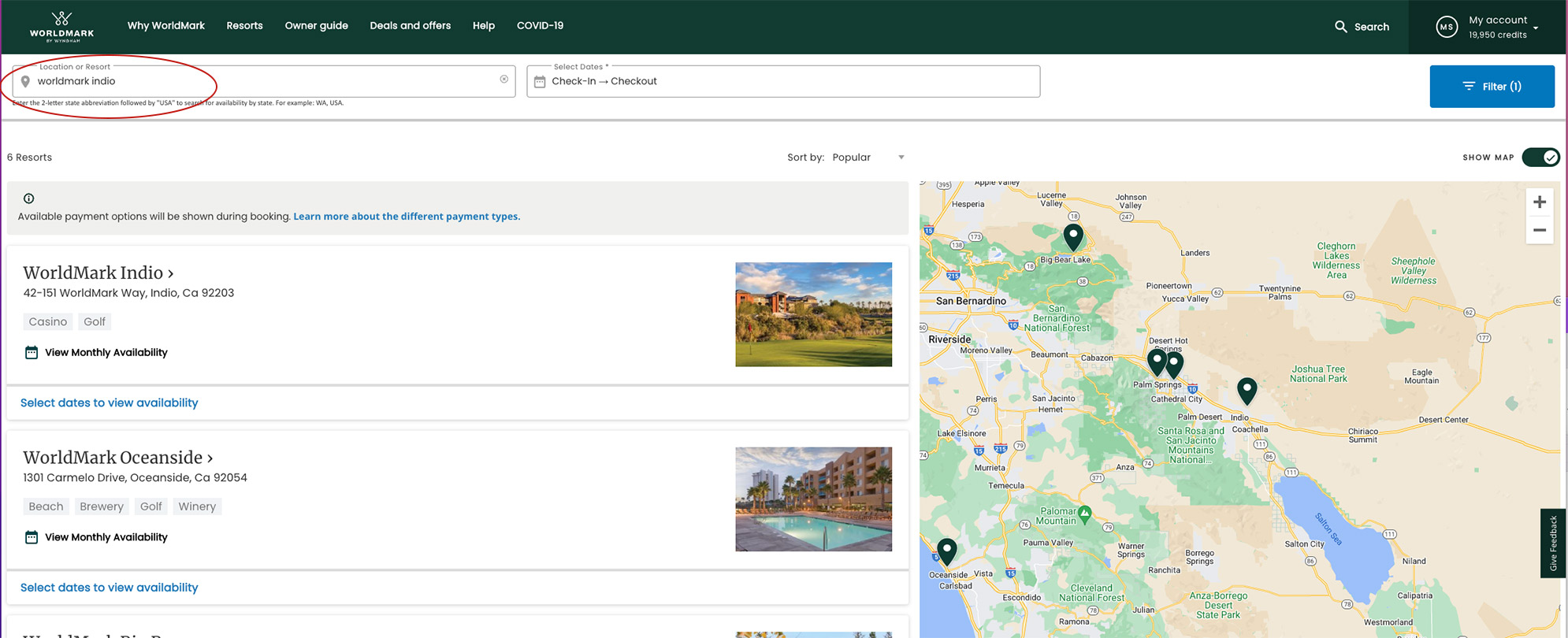Click the 19,950 credits text

point(1497,35)
